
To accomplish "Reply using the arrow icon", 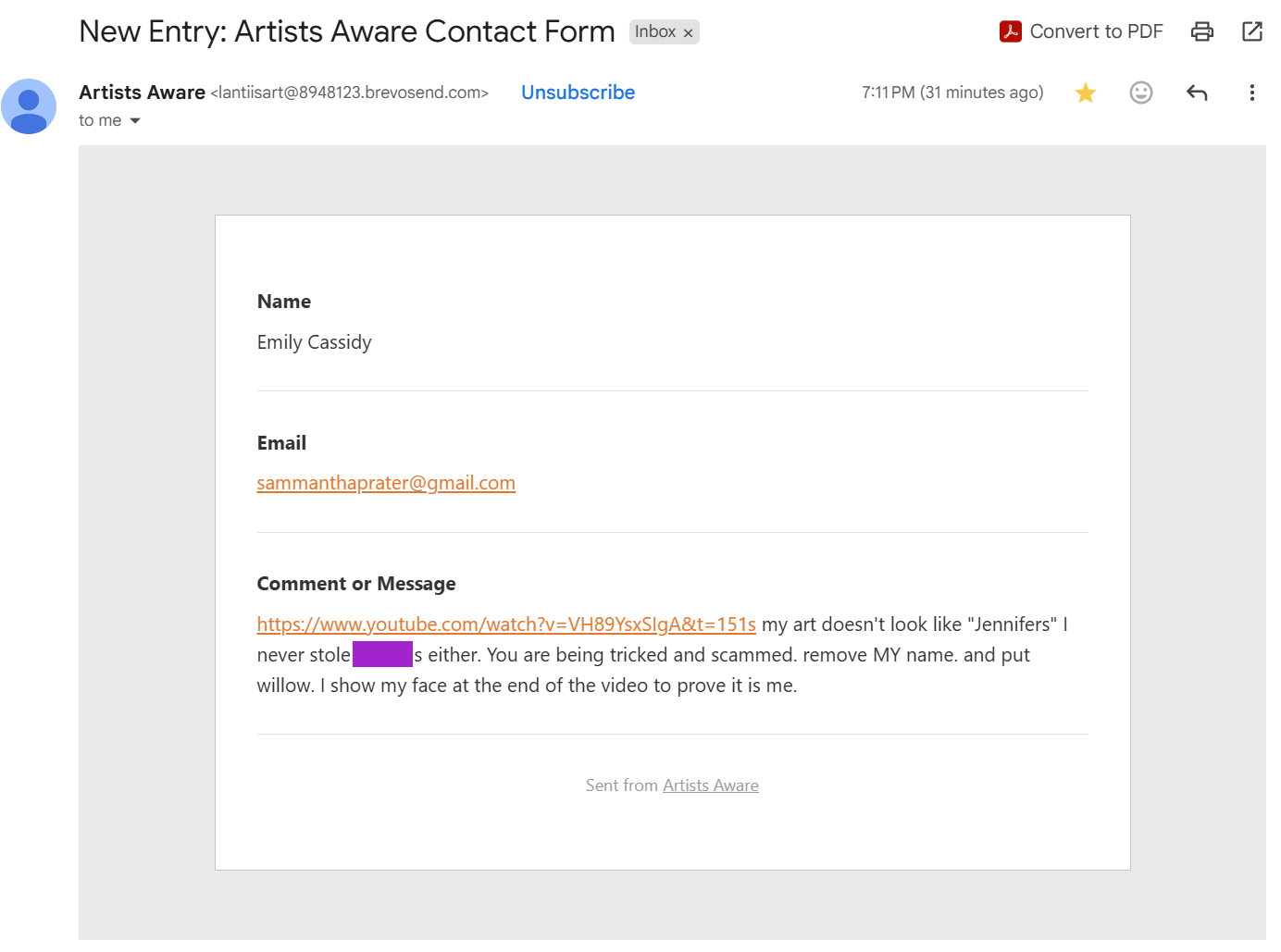I will pyautogui.click(x=1197, y=93).
